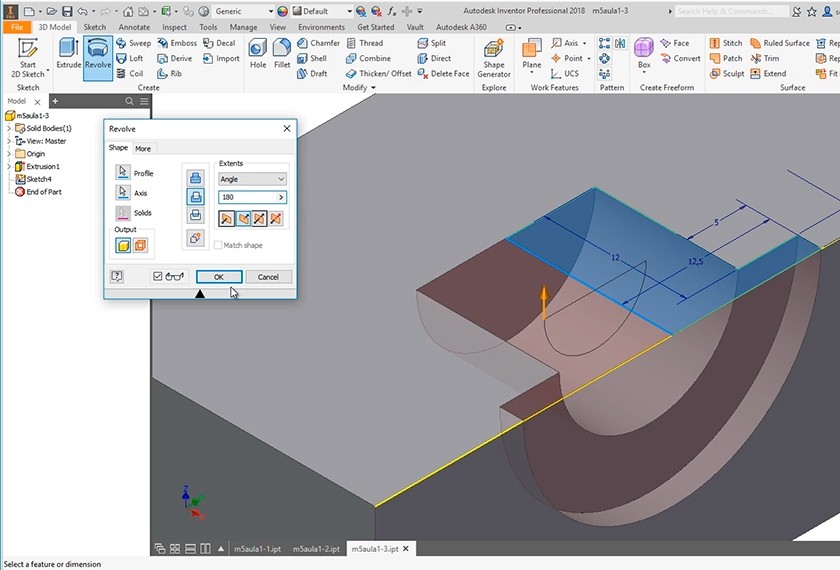The width and height of the screenshot is (840, 570).
Task: Click the Axis selector in the Revolve dialog
Action: [124, 193]
